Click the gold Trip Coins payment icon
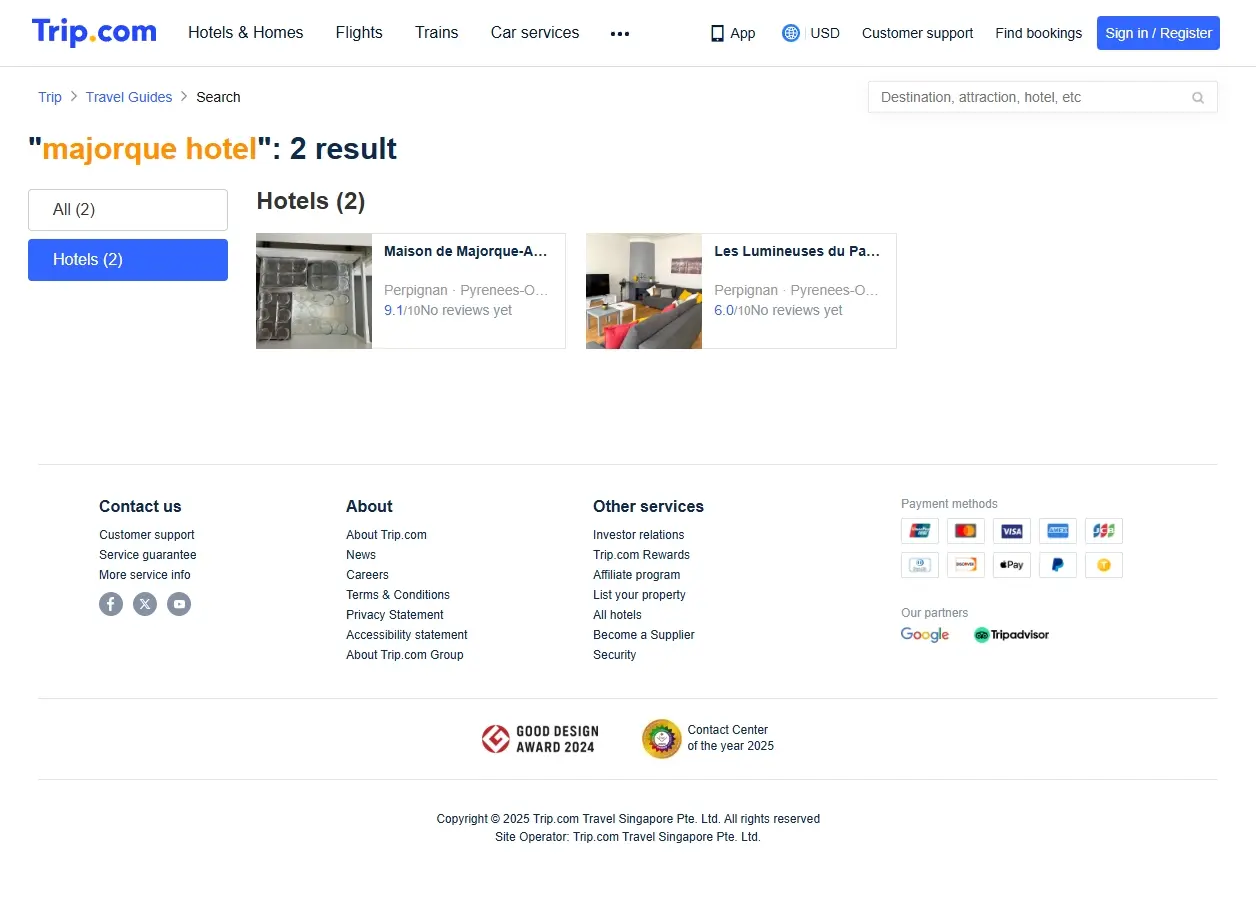 [x=1104, y=565]
